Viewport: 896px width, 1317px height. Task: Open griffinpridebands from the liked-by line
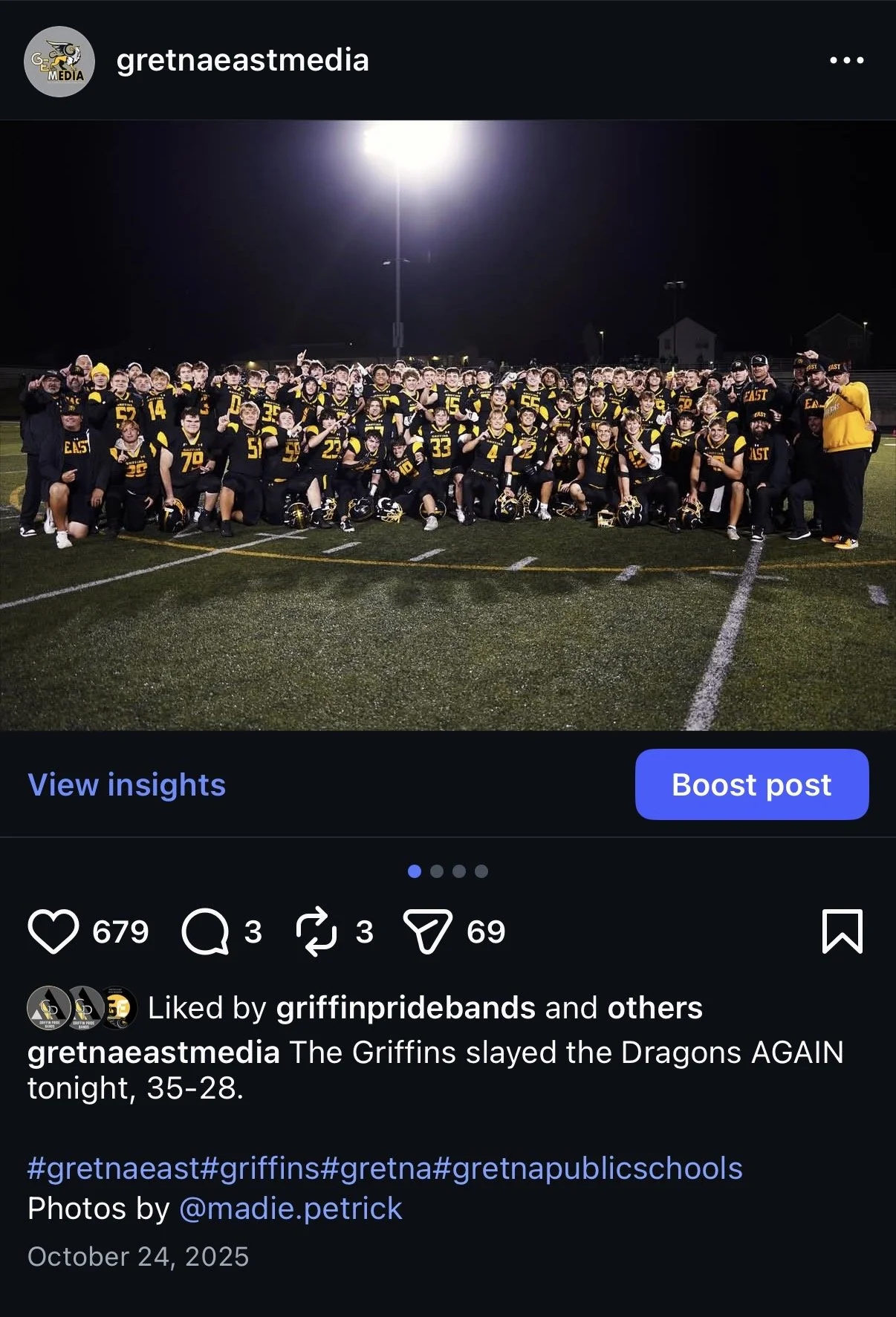[x=406, y=1008]
